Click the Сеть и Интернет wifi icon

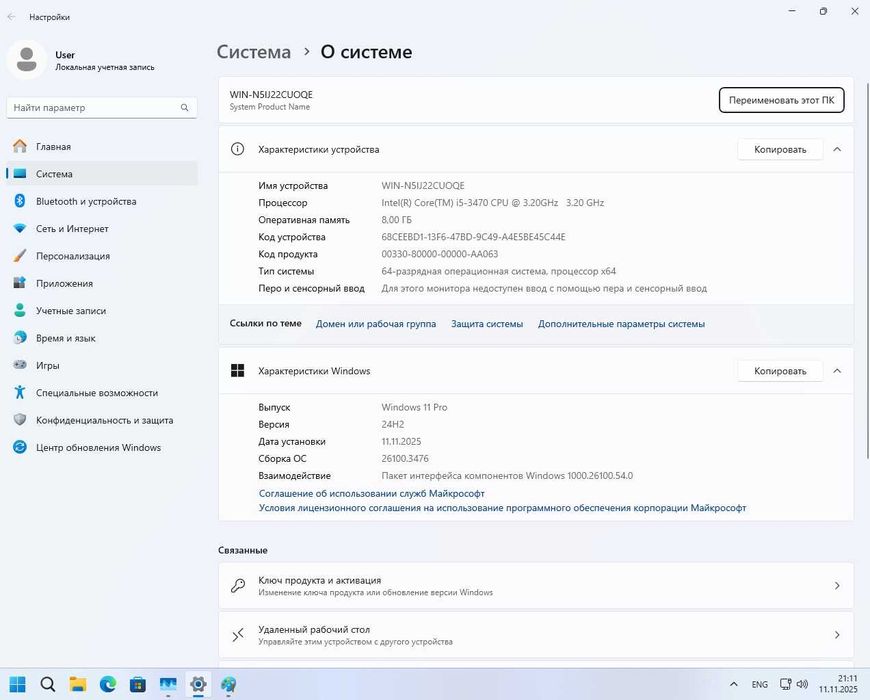tap(20, 229)
